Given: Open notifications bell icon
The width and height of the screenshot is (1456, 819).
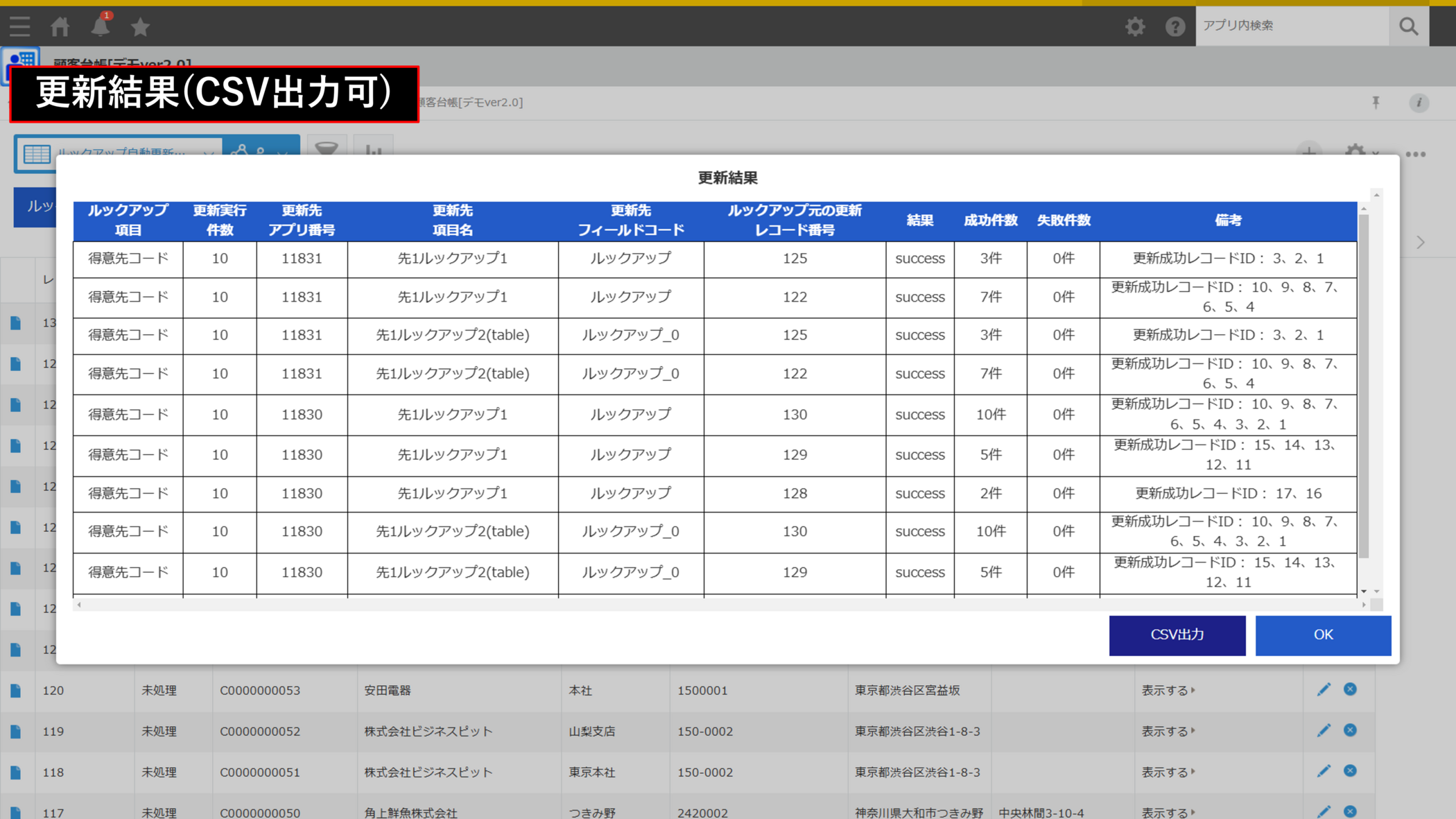Looking at the screenshot, I should [101, 26].
